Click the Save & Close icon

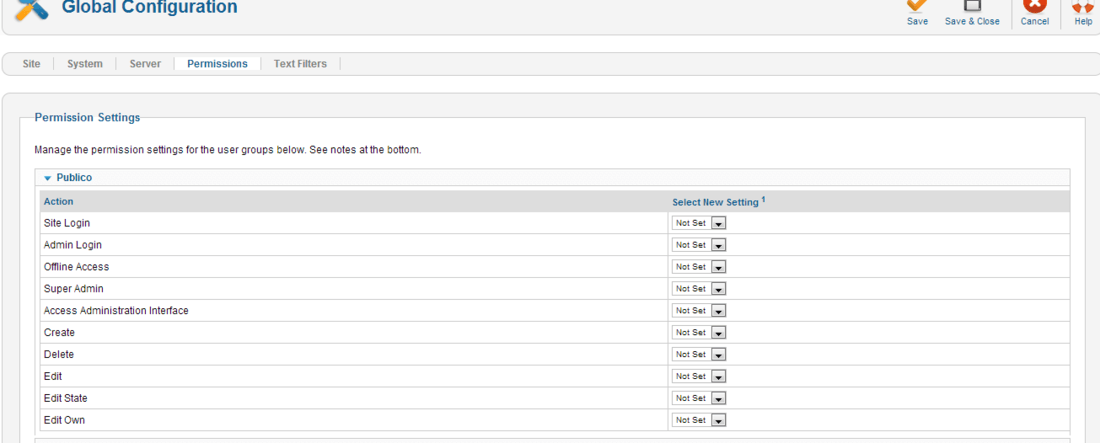(x=972, y=6)
